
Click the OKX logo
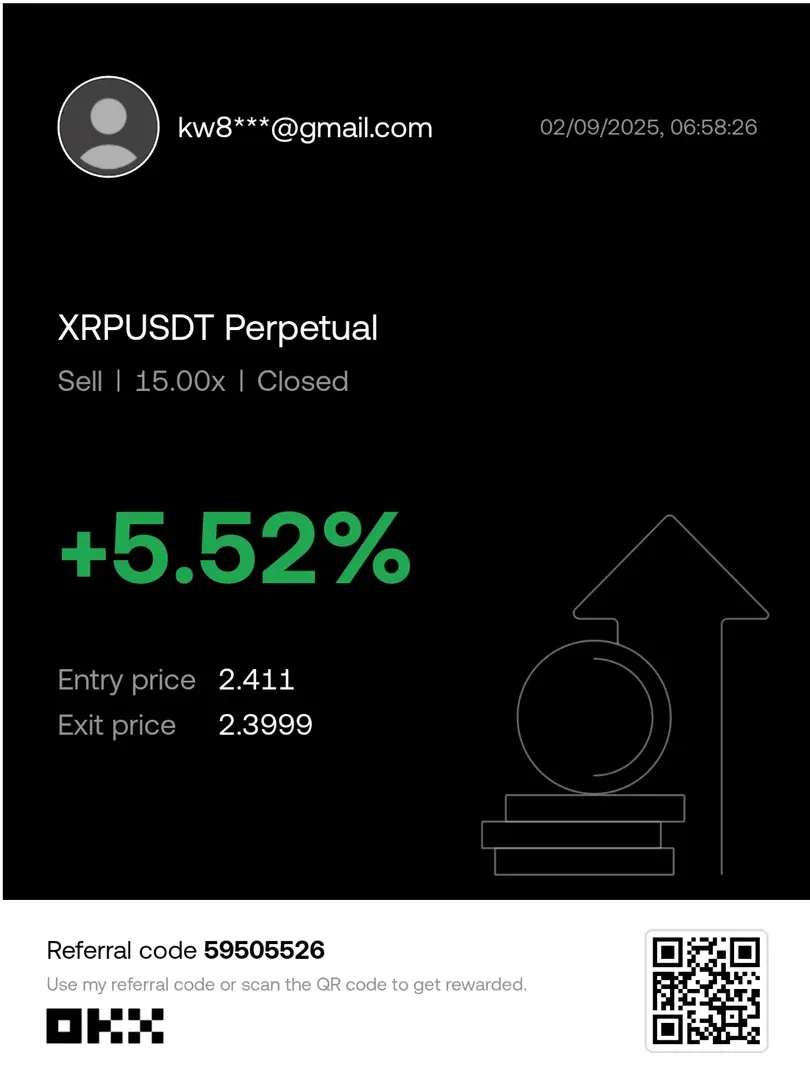(105, 1025)
